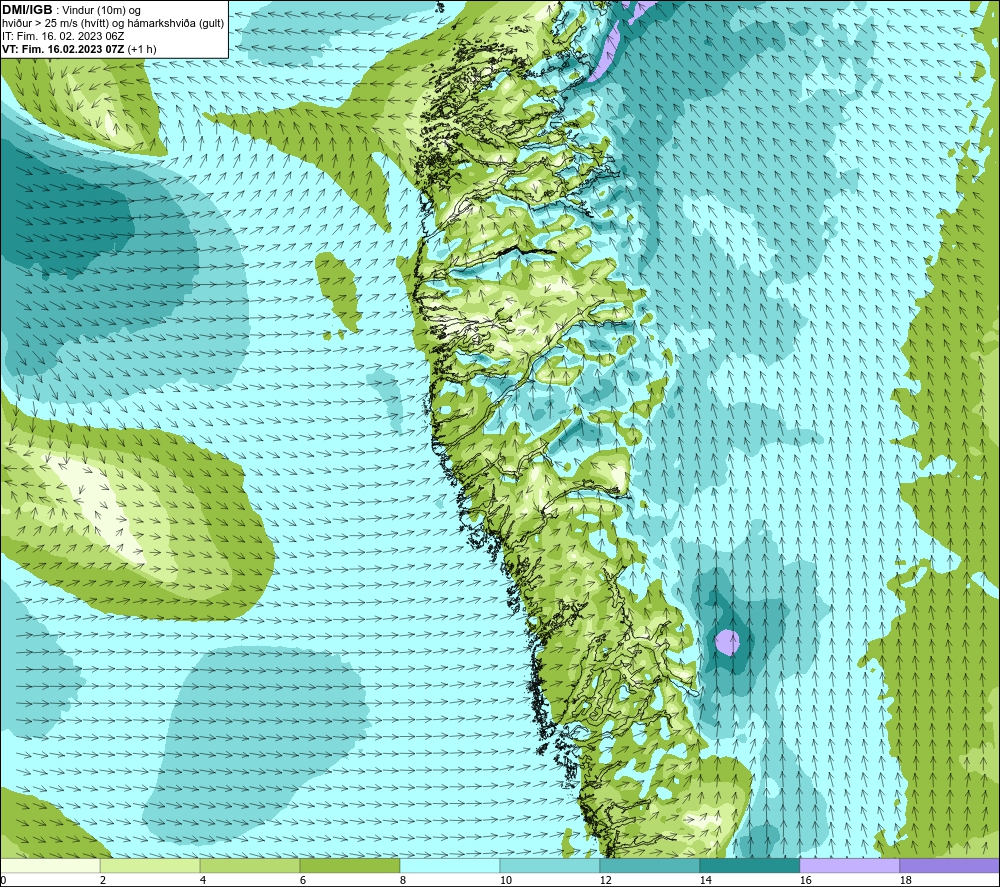Click the 18+ m/s purple legend swatch
This screenshot has height=887, width=1000.
(x=949, y=865)
